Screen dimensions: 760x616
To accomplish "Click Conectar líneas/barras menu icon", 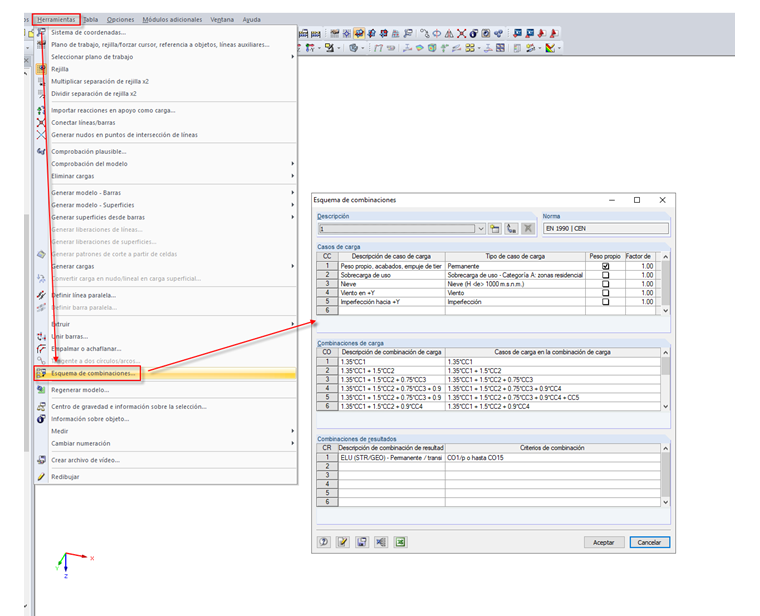I will 42,123.
